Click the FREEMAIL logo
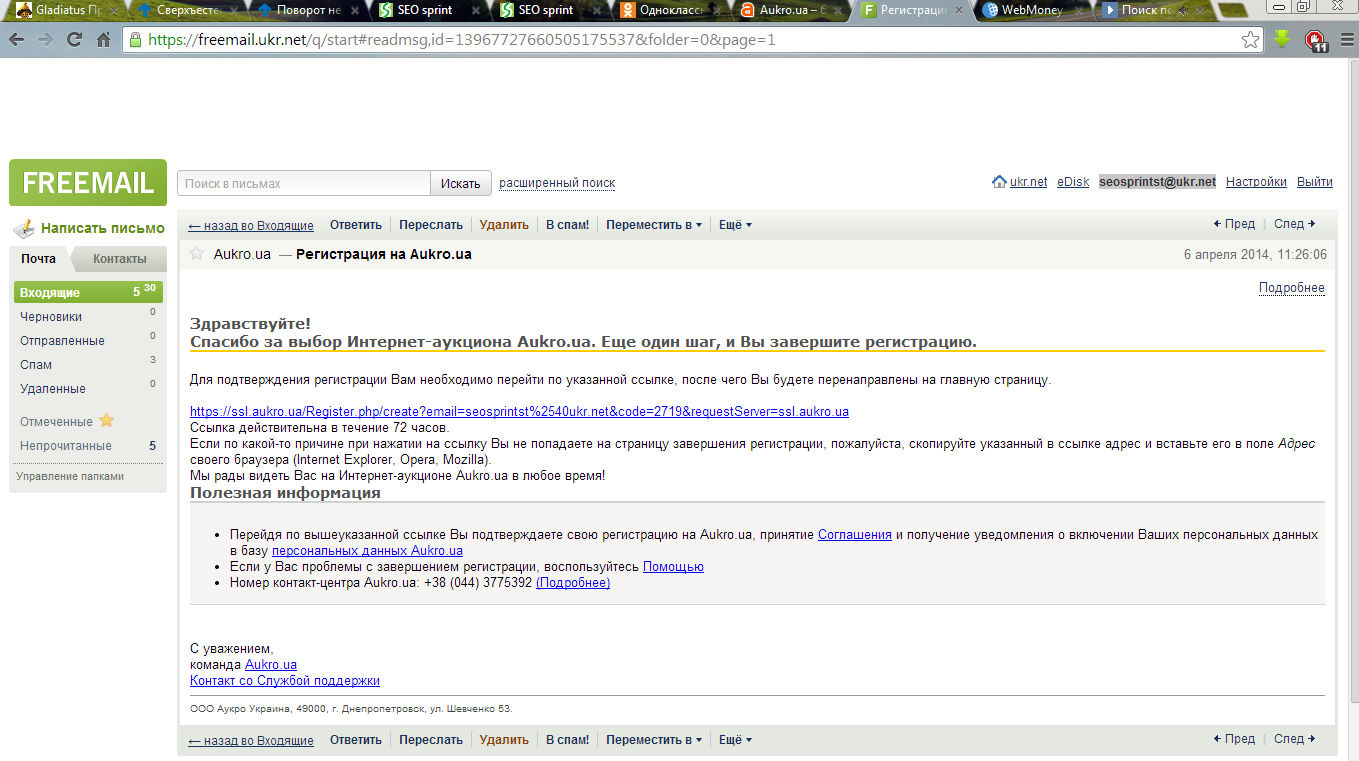 click(x=88, y=182)
